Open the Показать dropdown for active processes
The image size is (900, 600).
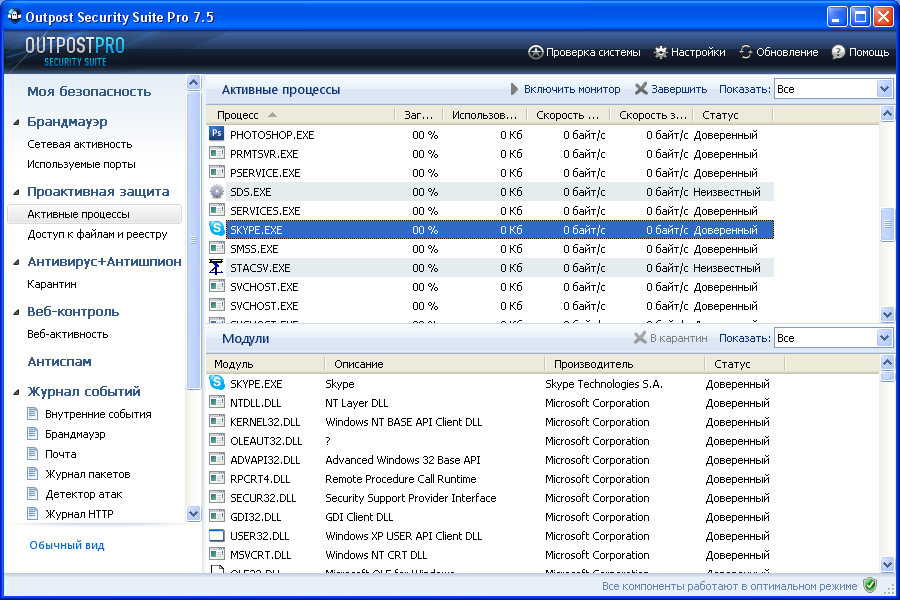click(883, 89)
